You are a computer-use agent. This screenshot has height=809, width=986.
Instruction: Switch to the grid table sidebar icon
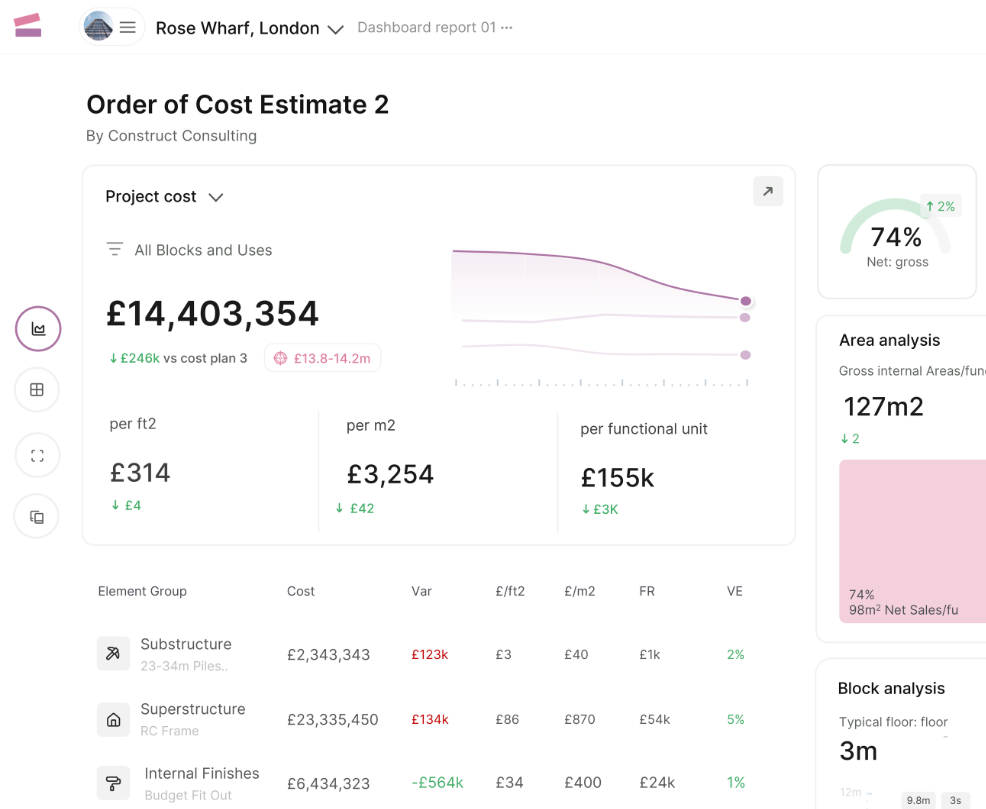point(37,390)
